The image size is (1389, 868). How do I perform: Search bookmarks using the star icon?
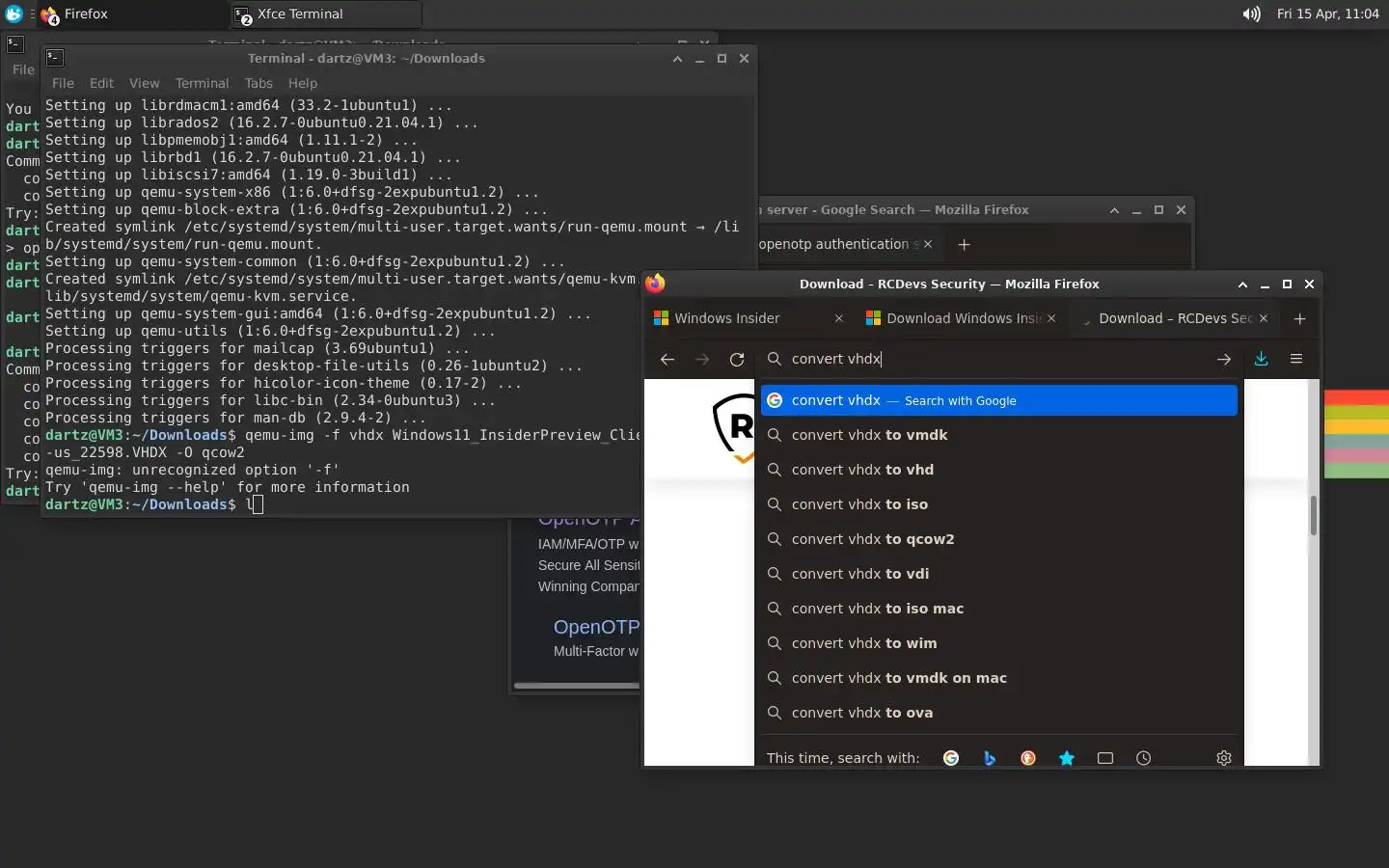1067,758
